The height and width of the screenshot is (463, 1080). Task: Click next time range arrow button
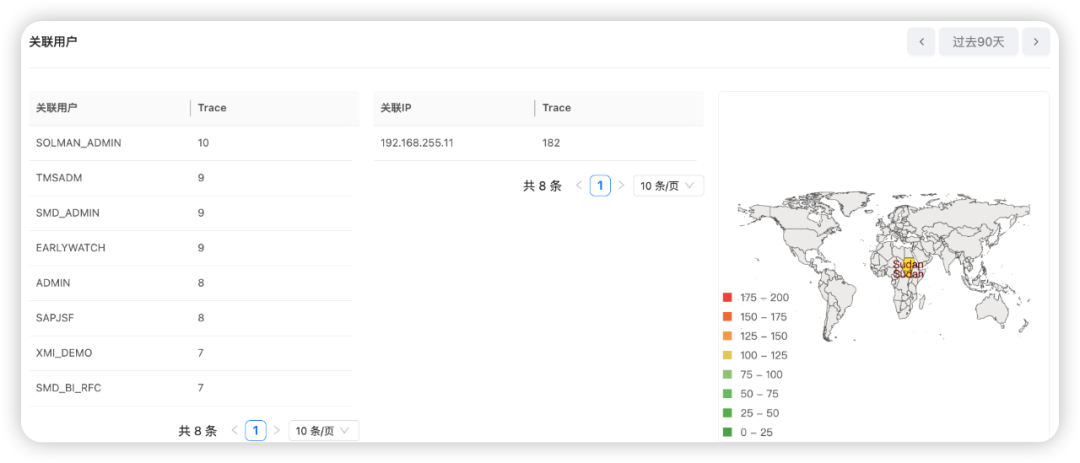pyautogui.click(x=1036, y=42)
